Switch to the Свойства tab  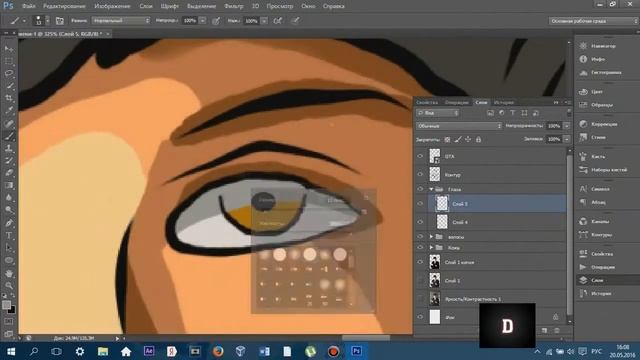tap(427, 102)
